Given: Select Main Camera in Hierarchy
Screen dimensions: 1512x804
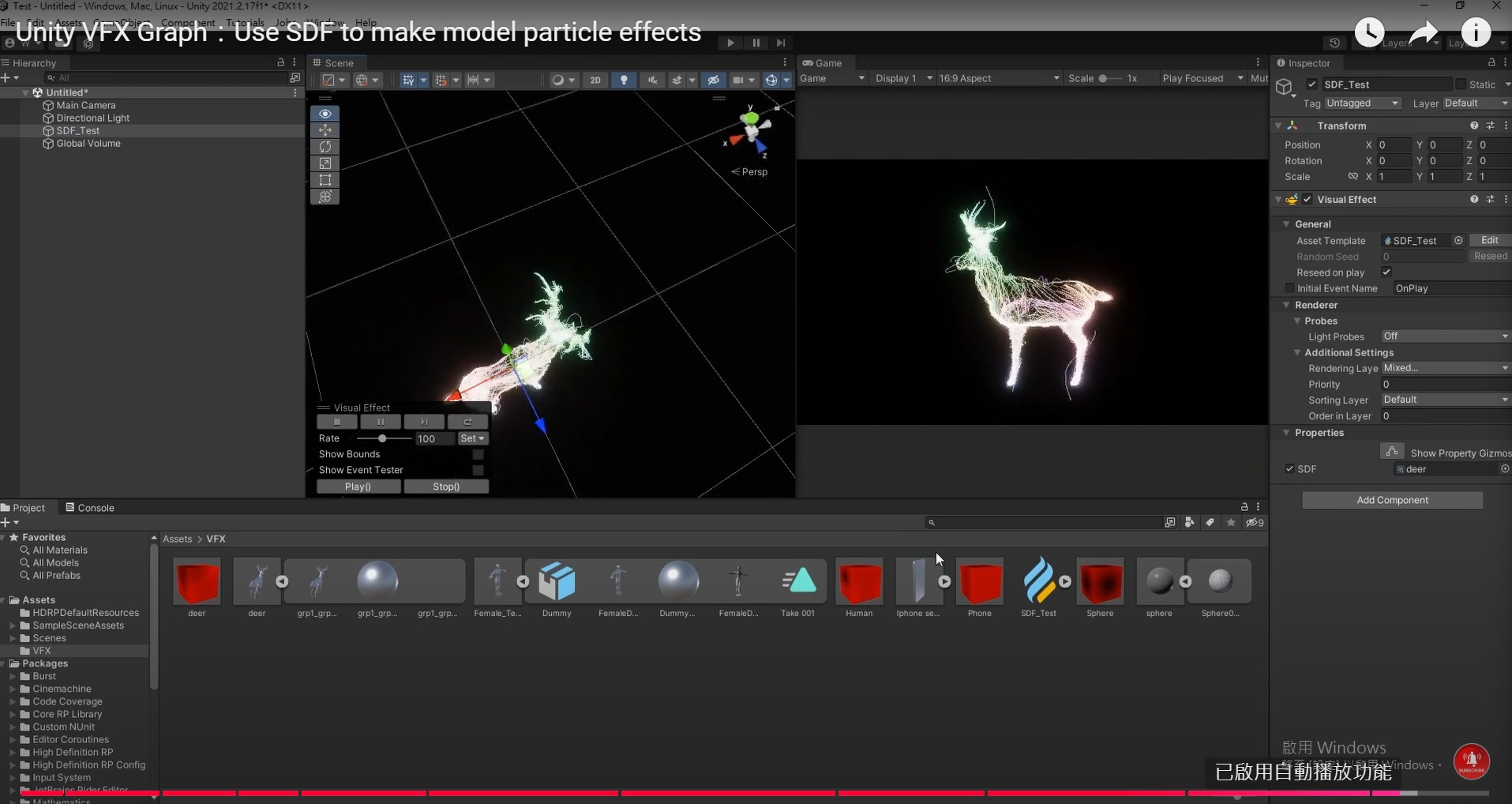Looking at the screenshot, I should click(86, 105).
